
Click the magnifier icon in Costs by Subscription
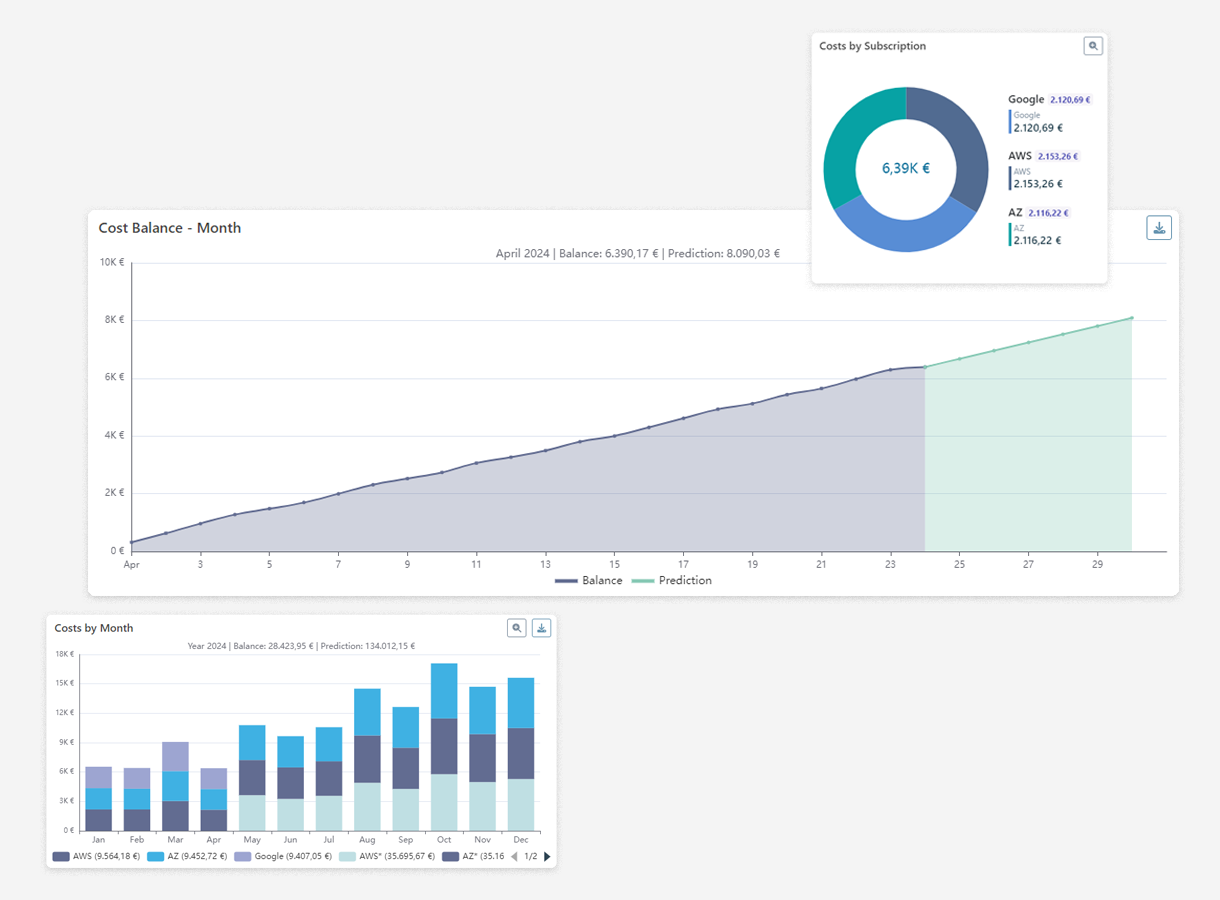tap(1093, 46)
